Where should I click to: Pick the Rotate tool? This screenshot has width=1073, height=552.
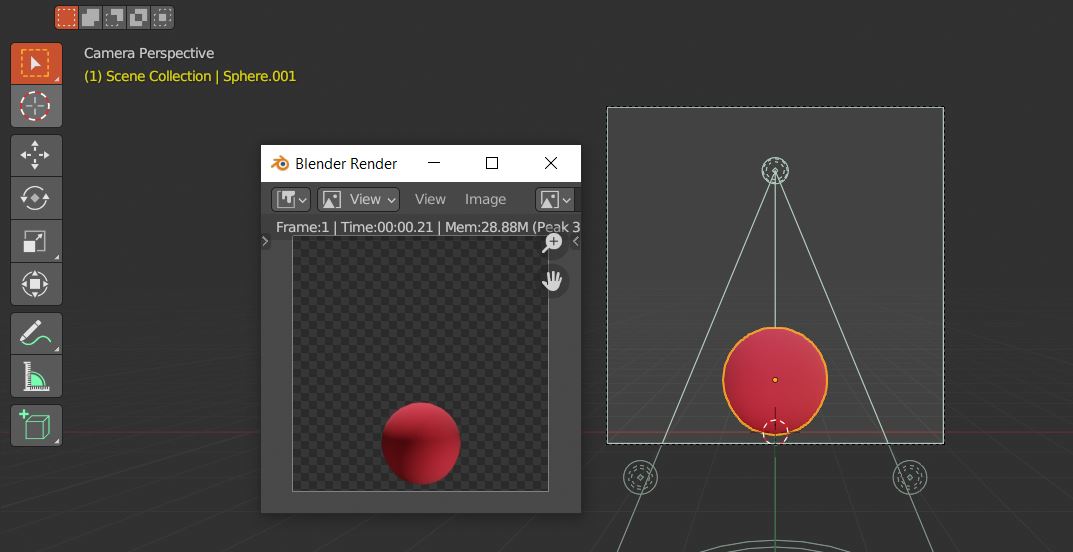(36, 198)
